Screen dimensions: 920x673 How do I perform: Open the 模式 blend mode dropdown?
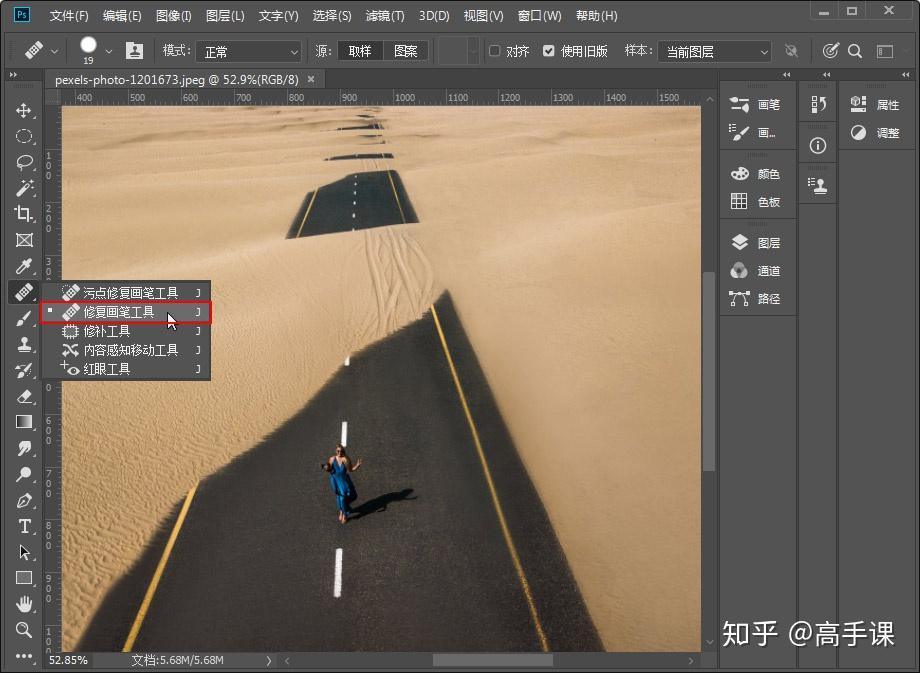(248, 51)
